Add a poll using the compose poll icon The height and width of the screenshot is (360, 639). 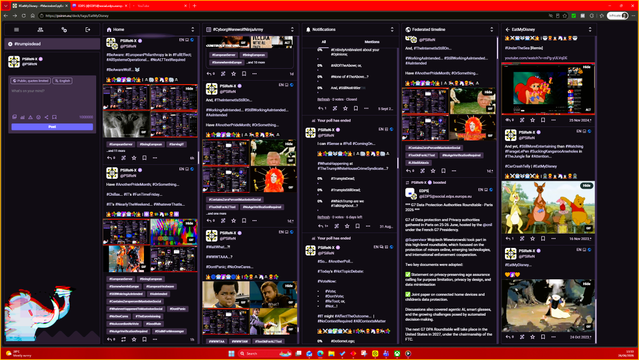[x=22, y=117]
